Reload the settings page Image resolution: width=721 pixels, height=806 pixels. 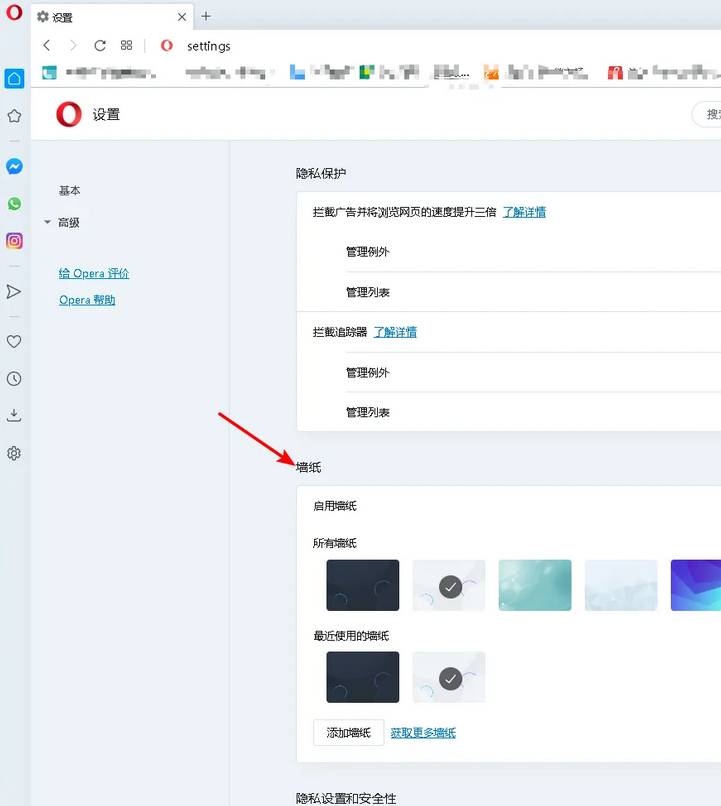(x=100, y=46)
